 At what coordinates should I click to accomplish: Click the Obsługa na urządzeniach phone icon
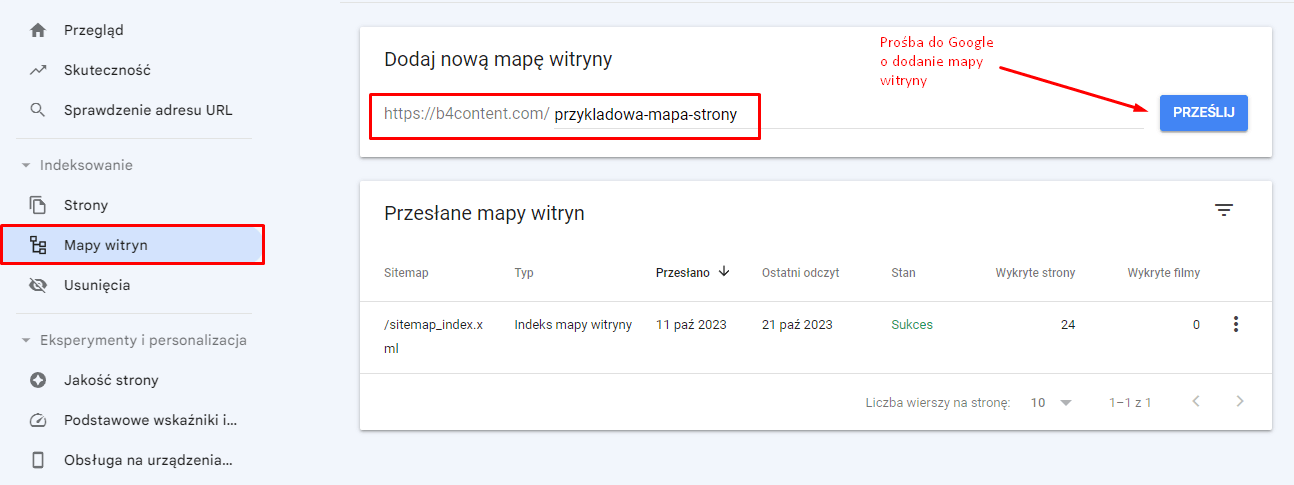38,460
